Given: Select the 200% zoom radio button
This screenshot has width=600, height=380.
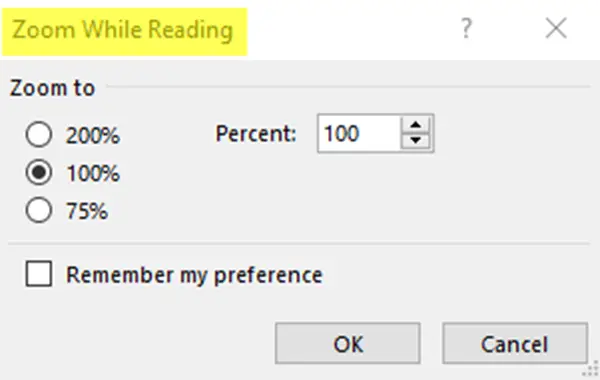Looking at the screenshot, I should tap(39, 134).
